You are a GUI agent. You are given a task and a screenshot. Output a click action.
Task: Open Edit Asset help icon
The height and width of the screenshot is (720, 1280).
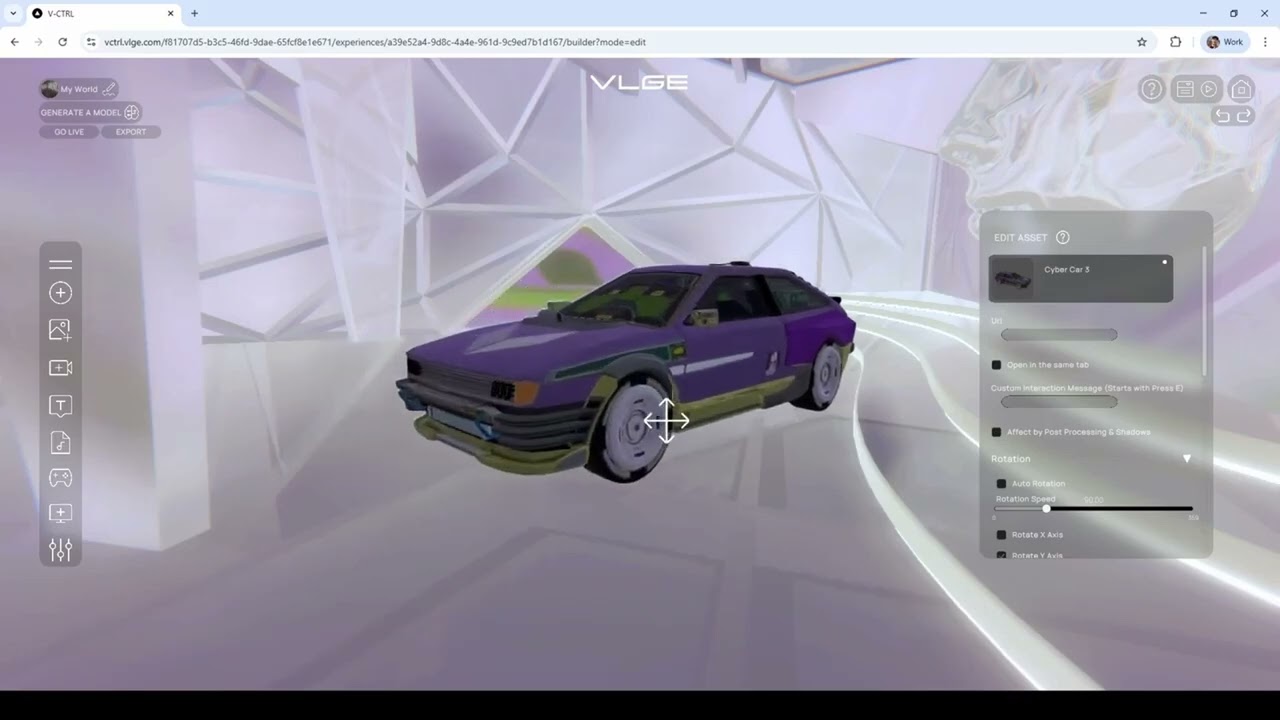coord(1062,237)
